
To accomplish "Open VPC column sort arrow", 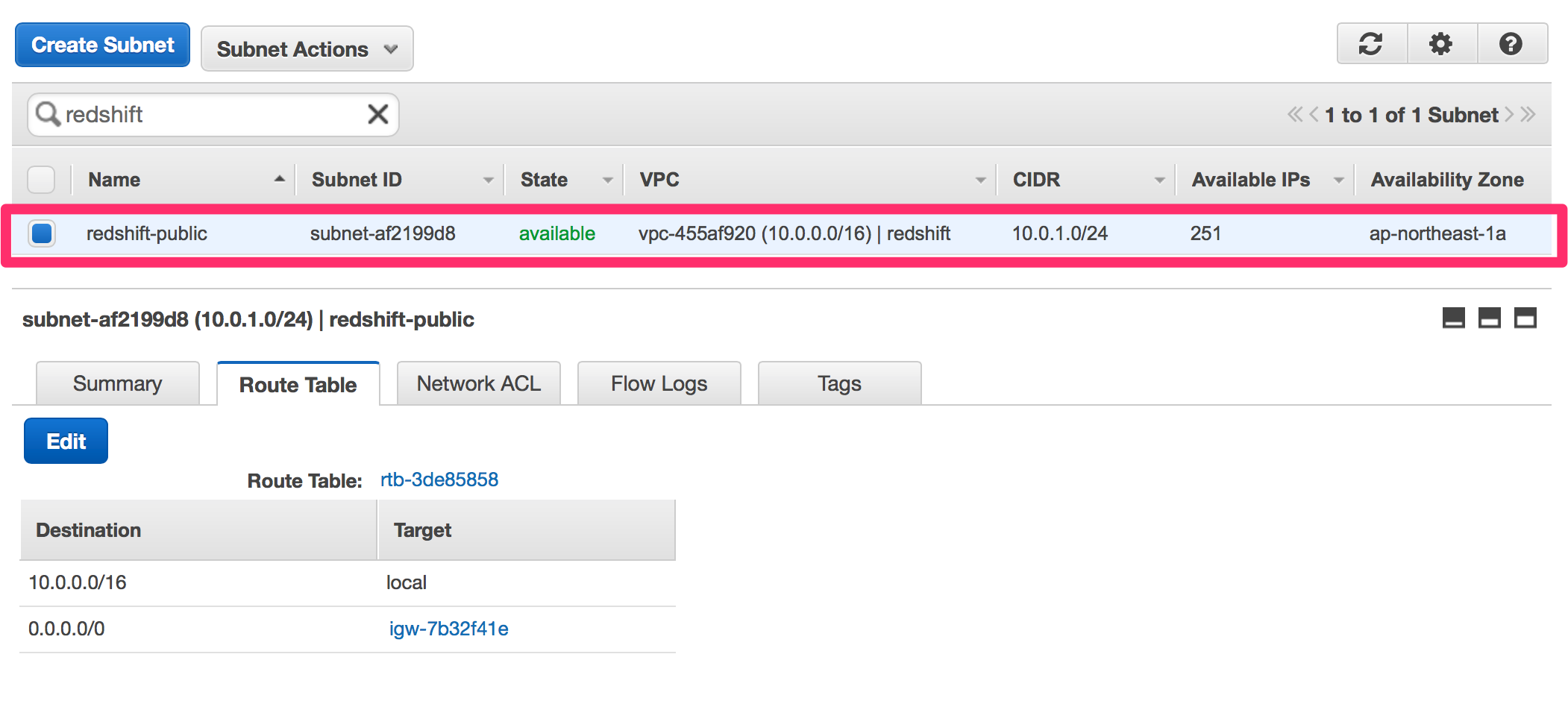I will point(981,180).
